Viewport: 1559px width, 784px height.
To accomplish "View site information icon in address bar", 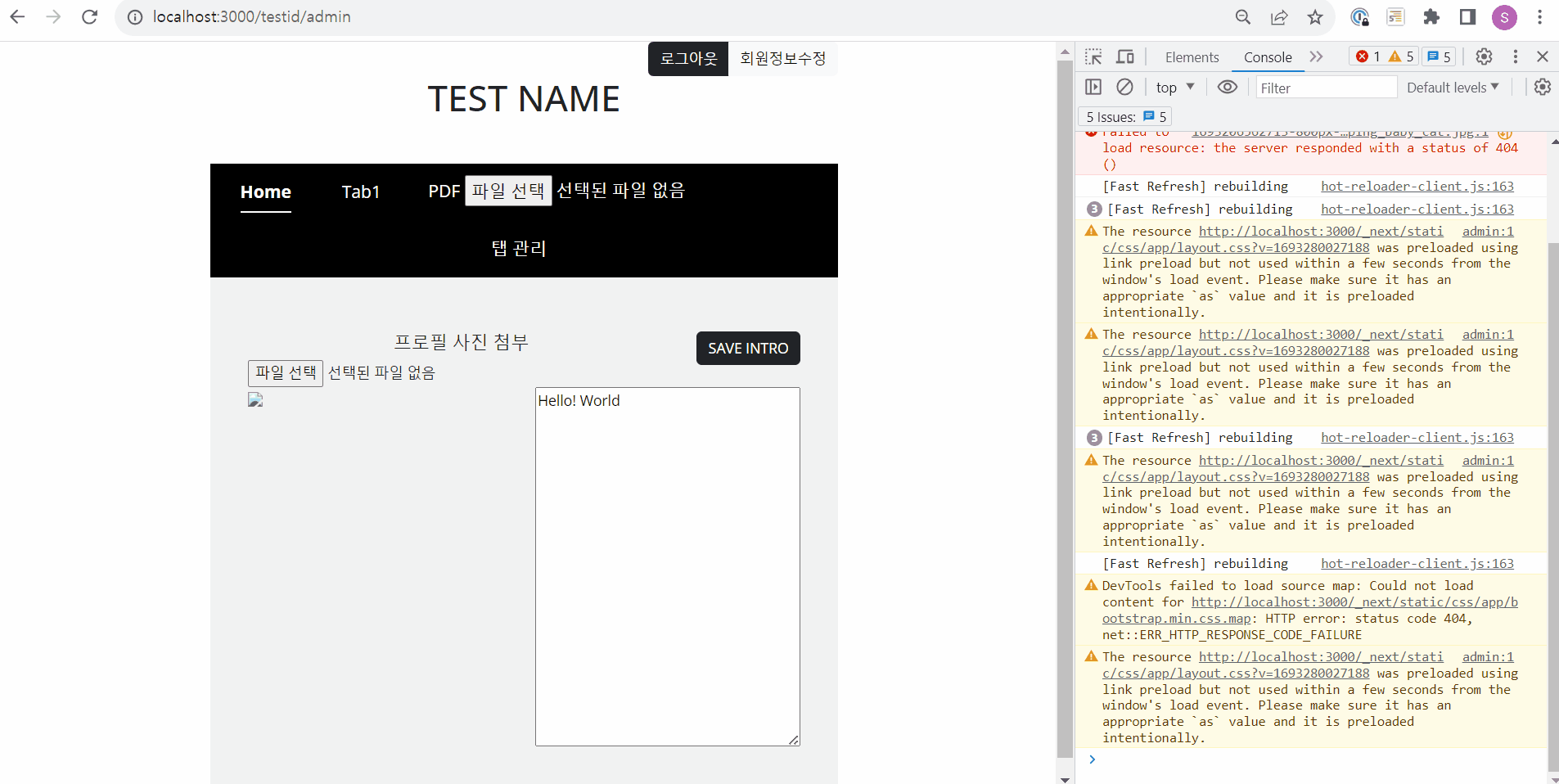I will coord(135,16).
